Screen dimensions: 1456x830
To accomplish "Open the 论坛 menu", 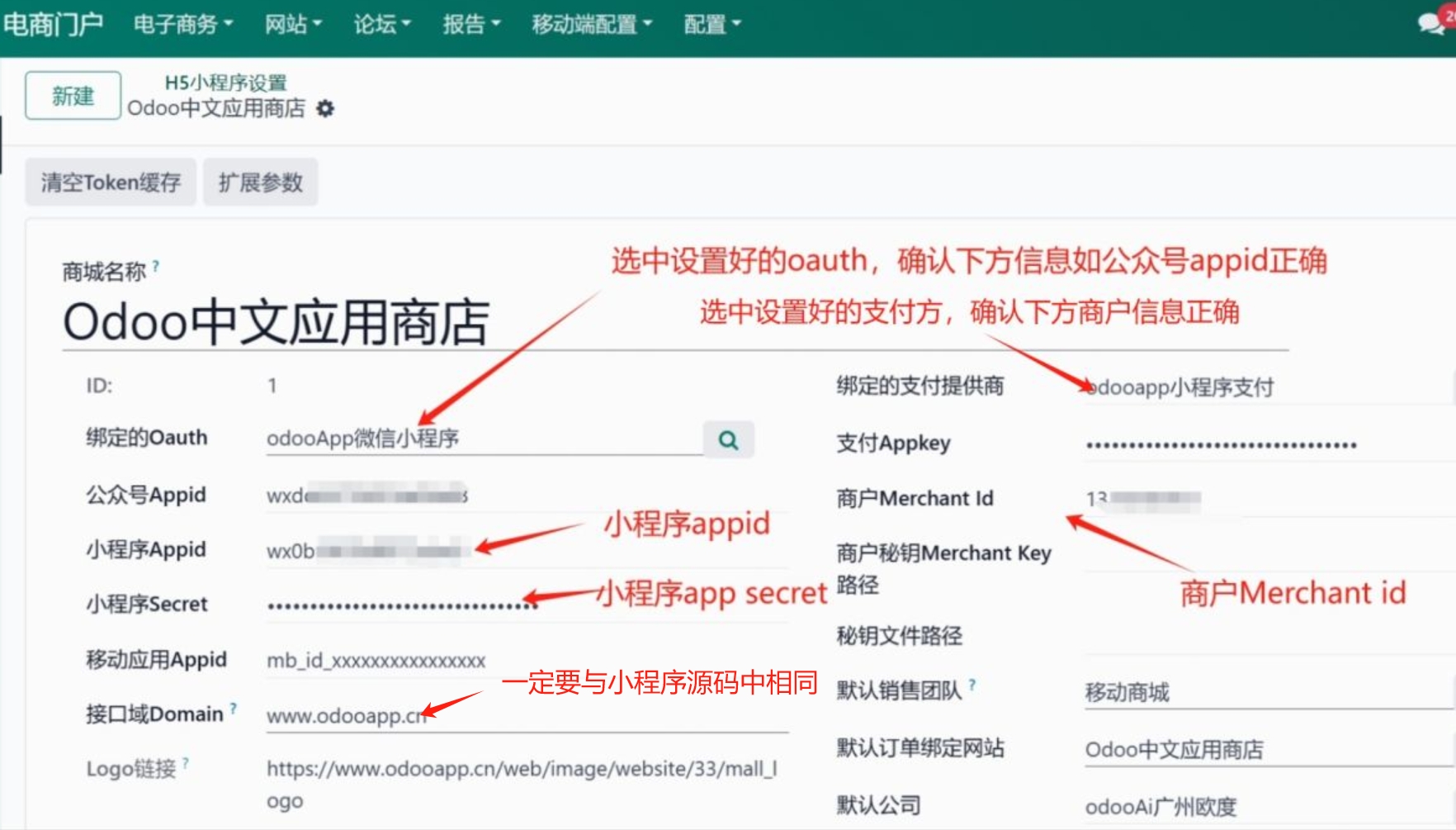I will pos(382,25).
